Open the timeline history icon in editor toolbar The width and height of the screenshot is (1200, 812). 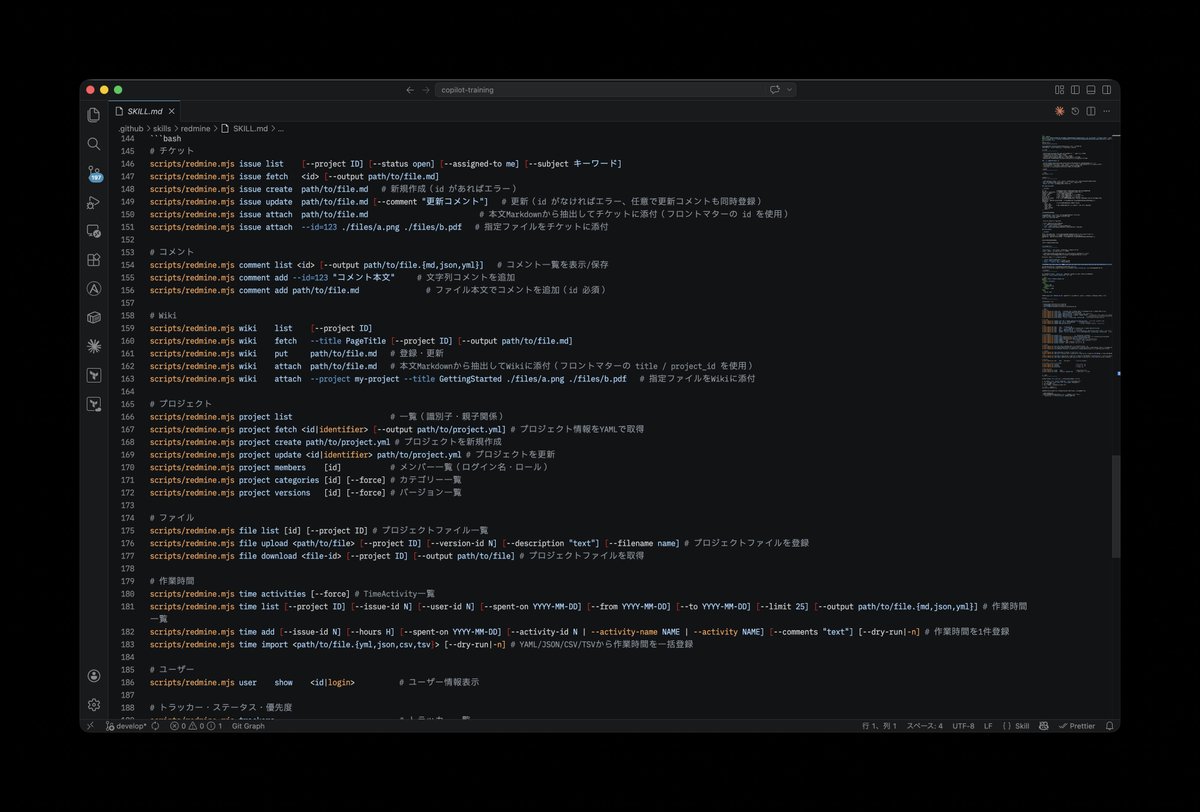[x=1075, y=111]
